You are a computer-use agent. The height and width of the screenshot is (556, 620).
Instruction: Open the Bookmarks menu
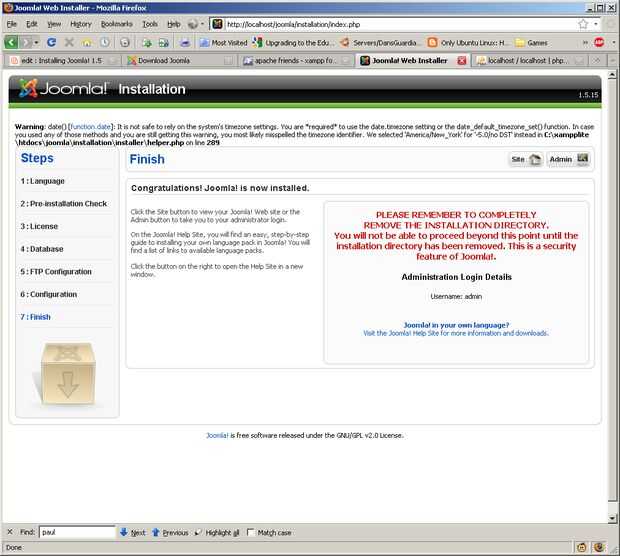[117, 24]
